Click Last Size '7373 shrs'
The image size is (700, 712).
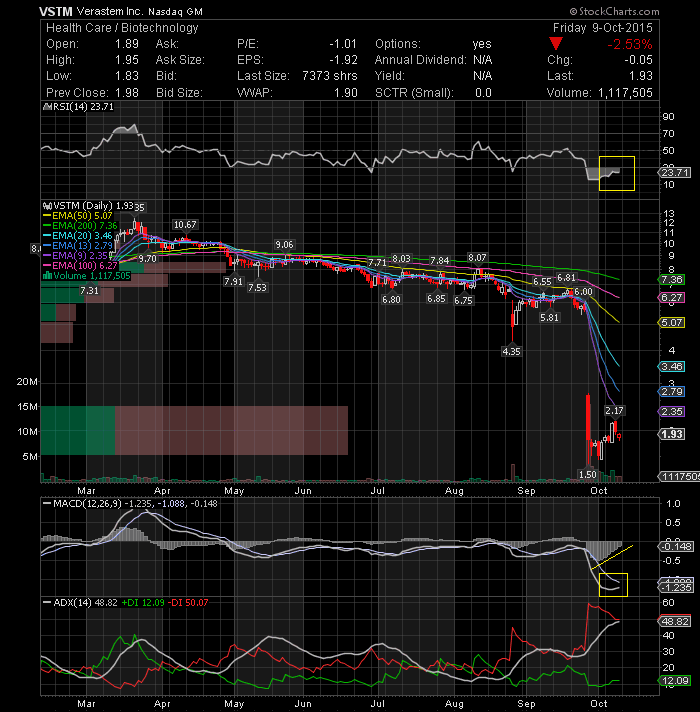(x=330, y=76)
